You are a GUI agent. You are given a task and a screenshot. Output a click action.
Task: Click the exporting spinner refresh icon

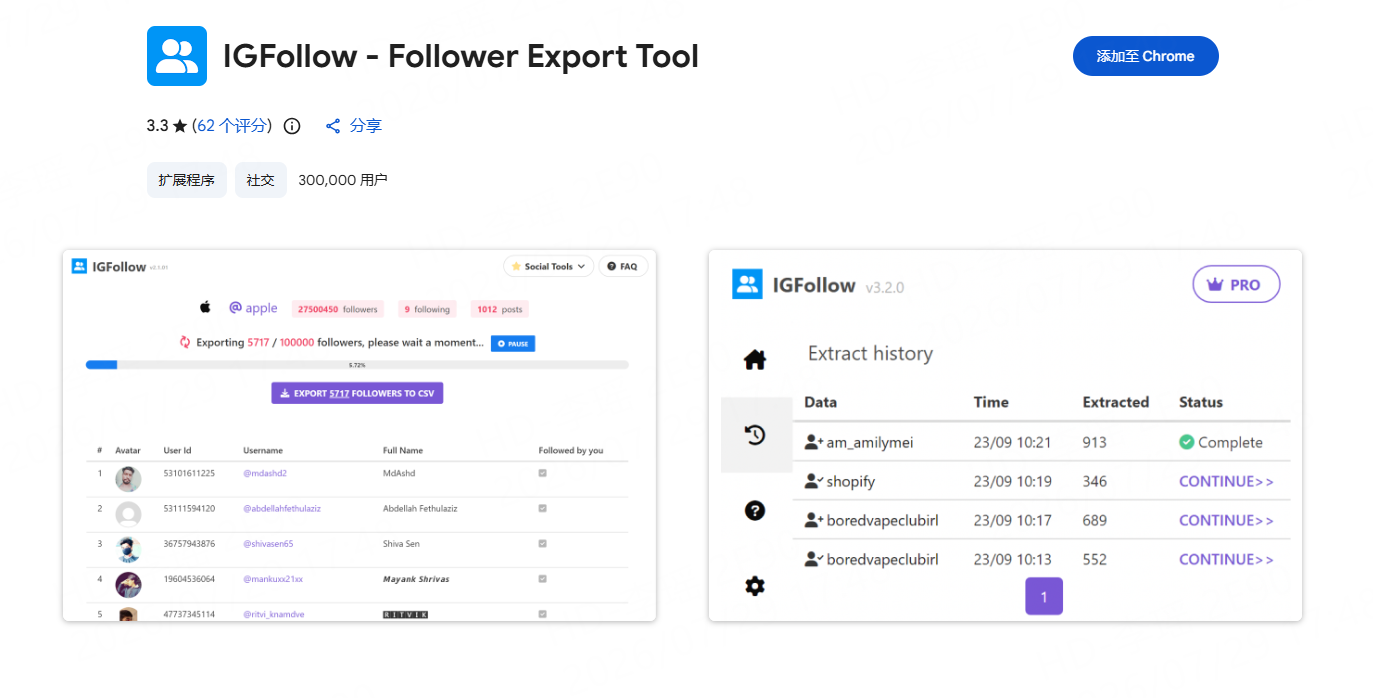pos(185,342)
